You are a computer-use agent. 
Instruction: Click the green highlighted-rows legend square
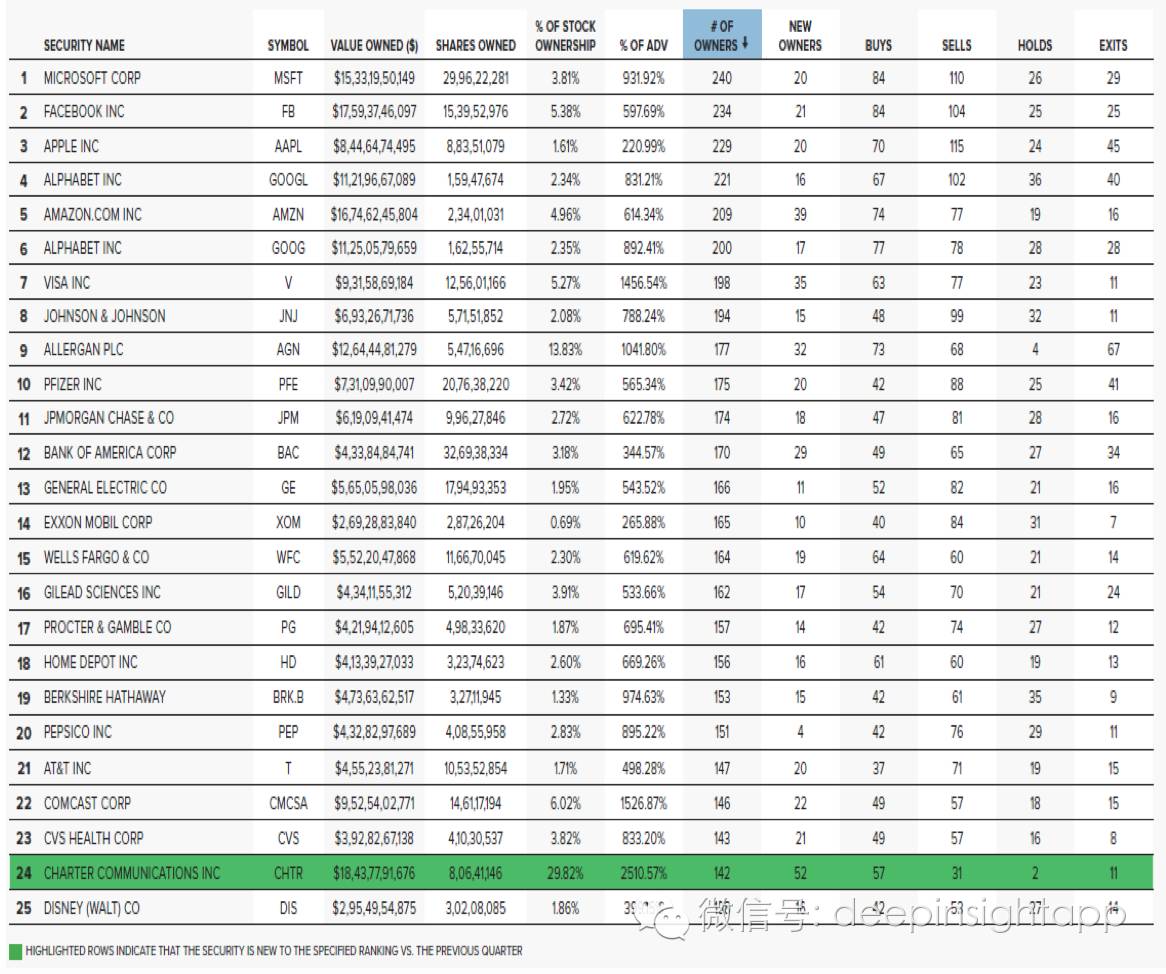pyautogui.click(x=15, y=951)
